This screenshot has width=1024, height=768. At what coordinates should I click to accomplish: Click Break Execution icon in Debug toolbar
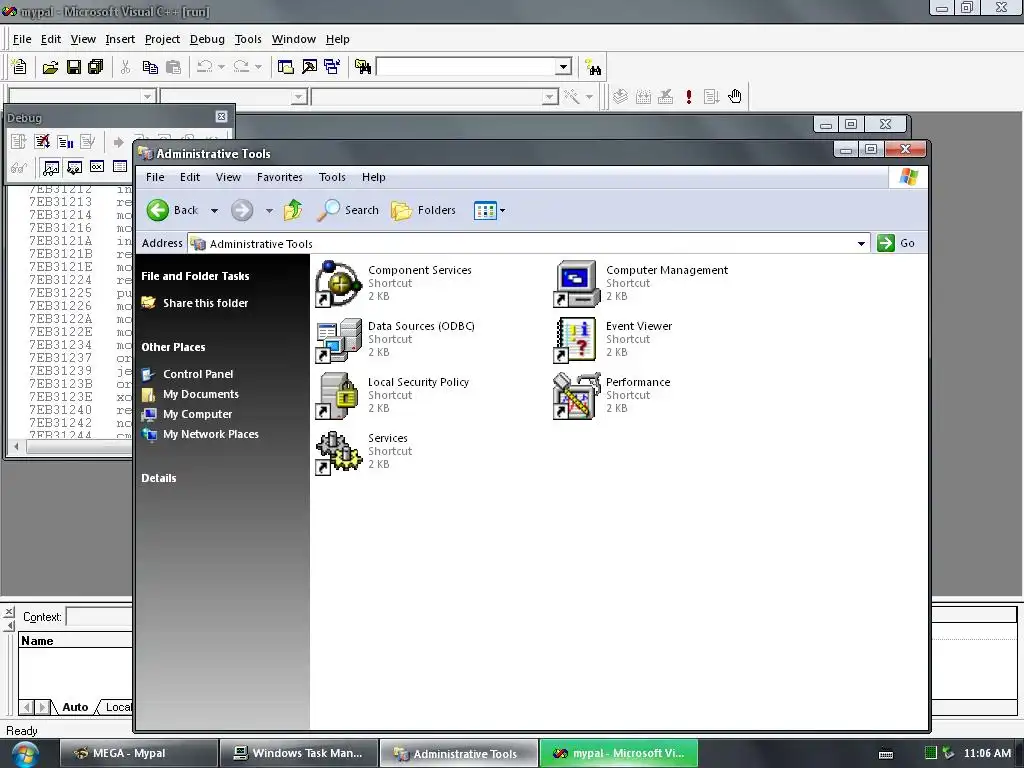point(65,142)
